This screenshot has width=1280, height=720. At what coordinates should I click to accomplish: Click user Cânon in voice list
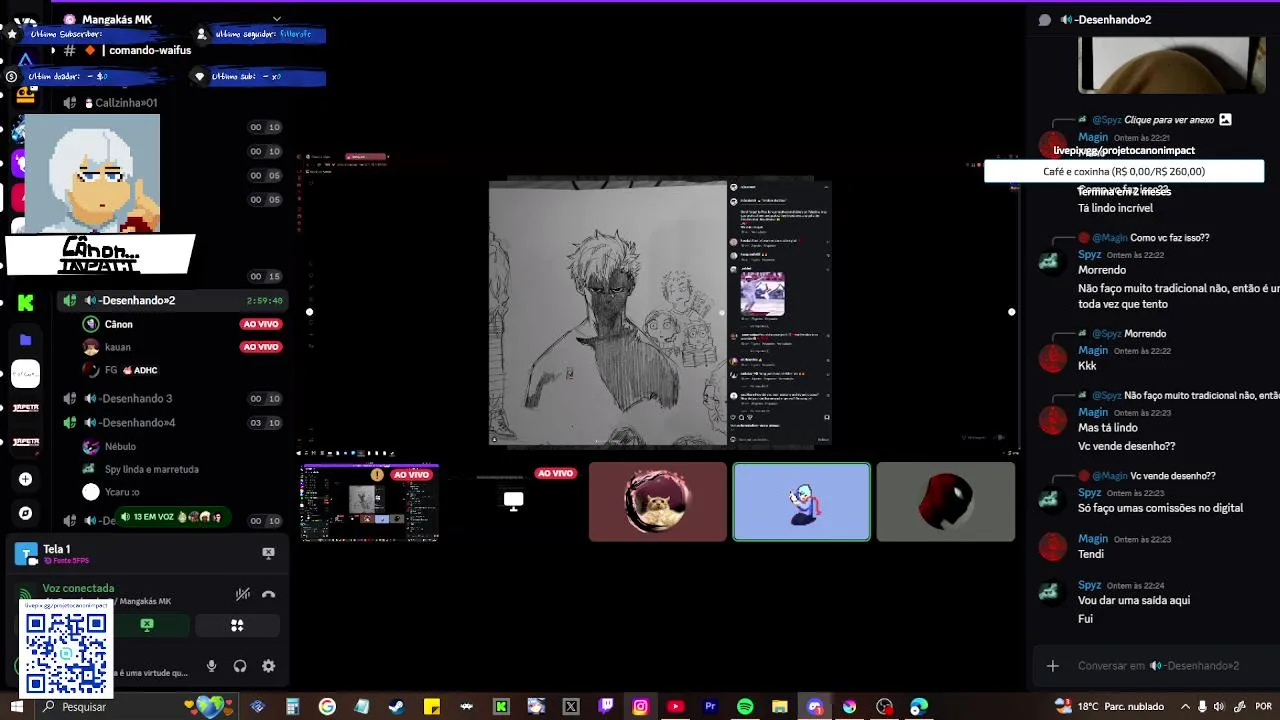pos(118,324)
